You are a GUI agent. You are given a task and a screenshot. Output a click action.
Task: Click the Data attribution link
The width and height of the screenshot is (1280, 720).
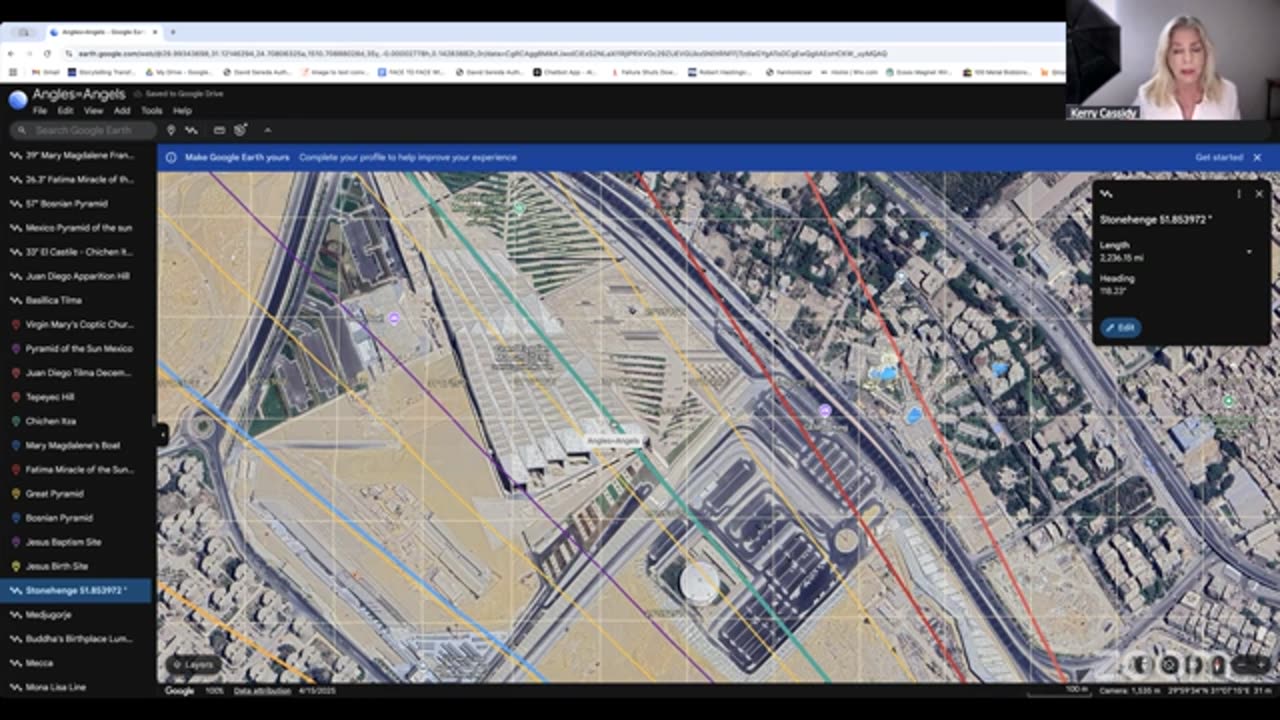262,690
